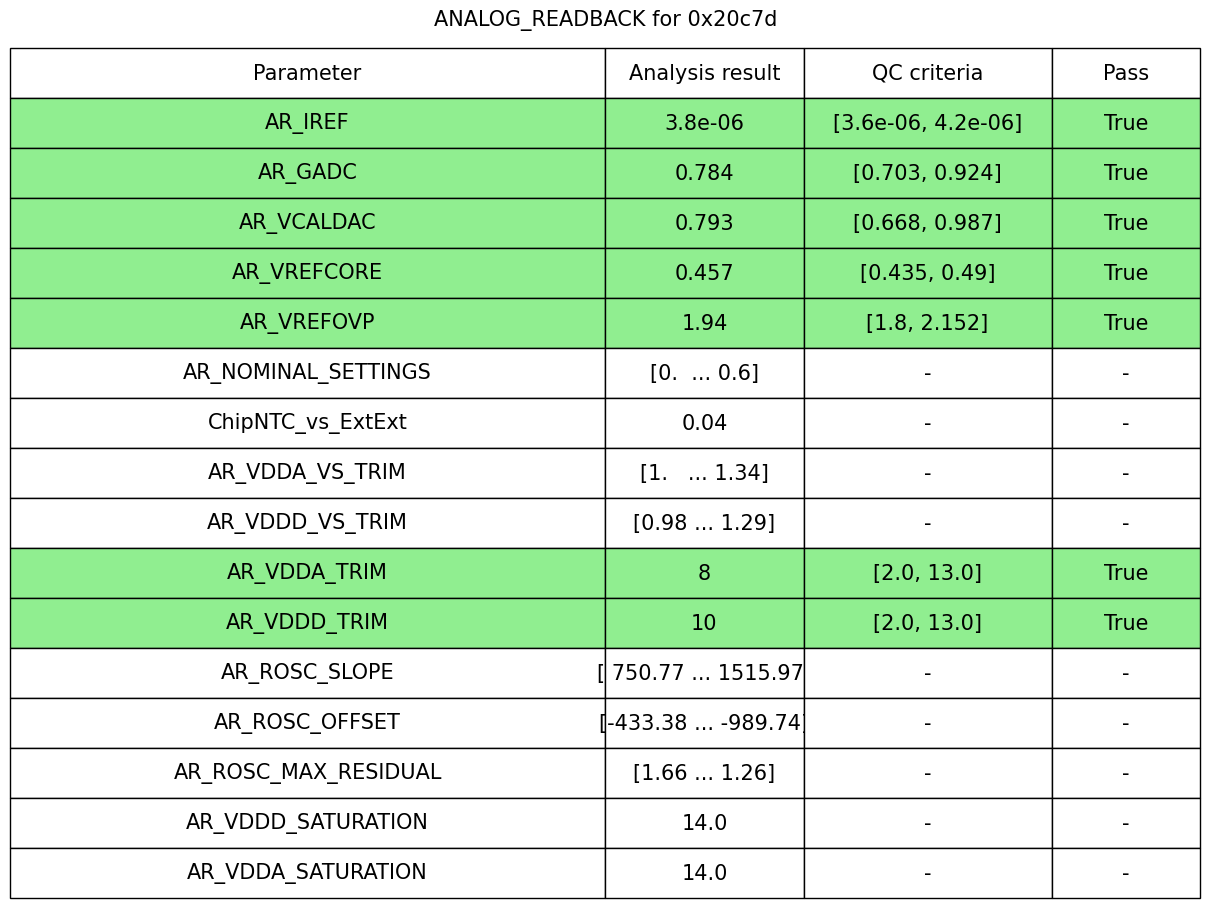Select the AR_ROSC_SLOPE analysis result cell
This screenshot has width=1210, height=908.
point(704,673)
